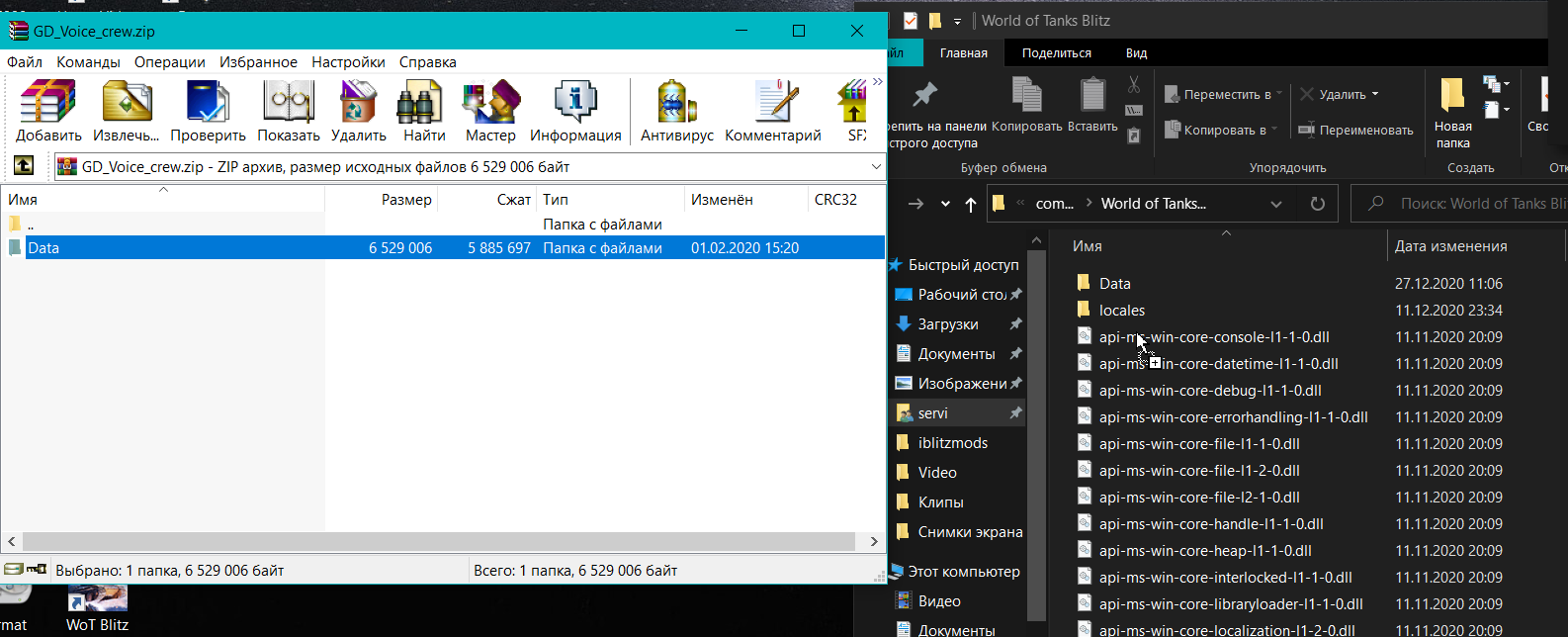
Task: Pin to Quick Access using the pushpin icon
Action: pyautogui.click(x=925, y=95)
